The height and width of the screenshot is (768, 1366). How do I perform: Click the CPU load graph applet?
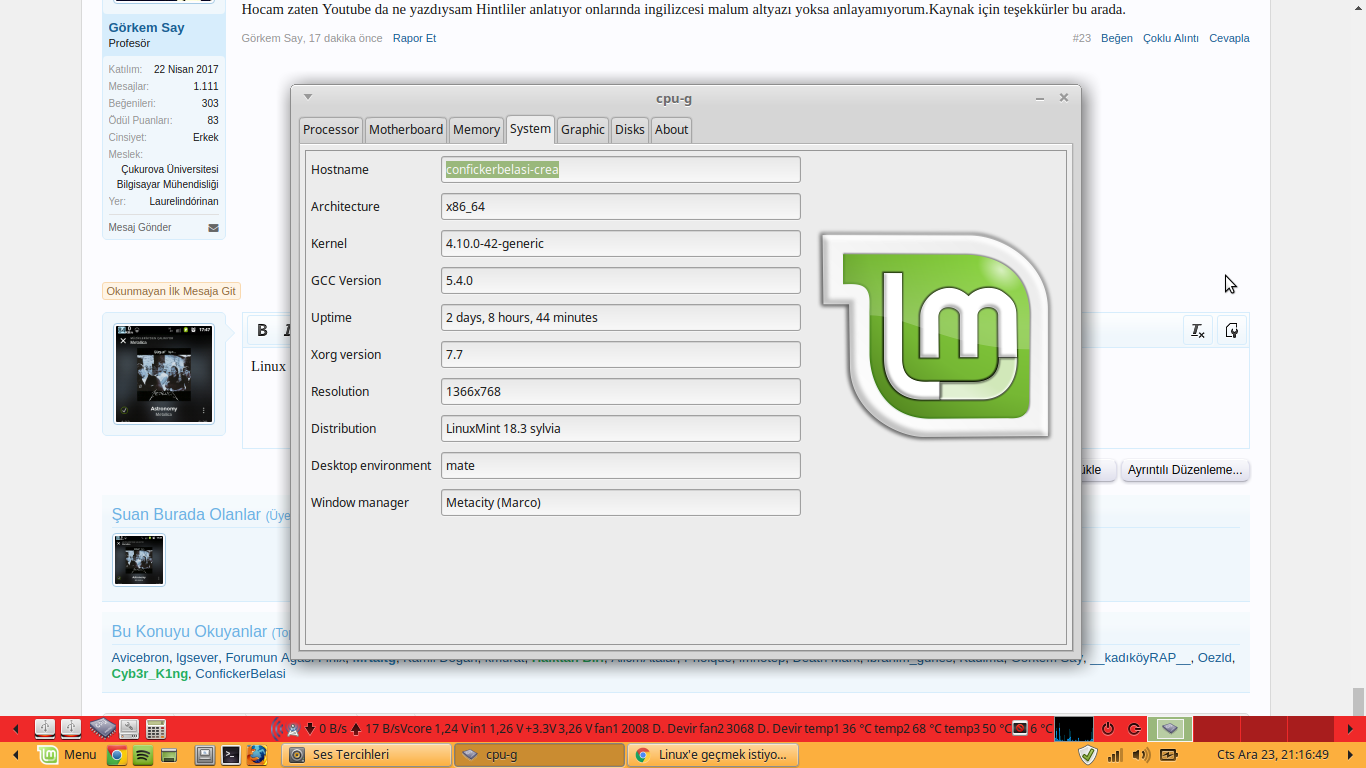1073,728
